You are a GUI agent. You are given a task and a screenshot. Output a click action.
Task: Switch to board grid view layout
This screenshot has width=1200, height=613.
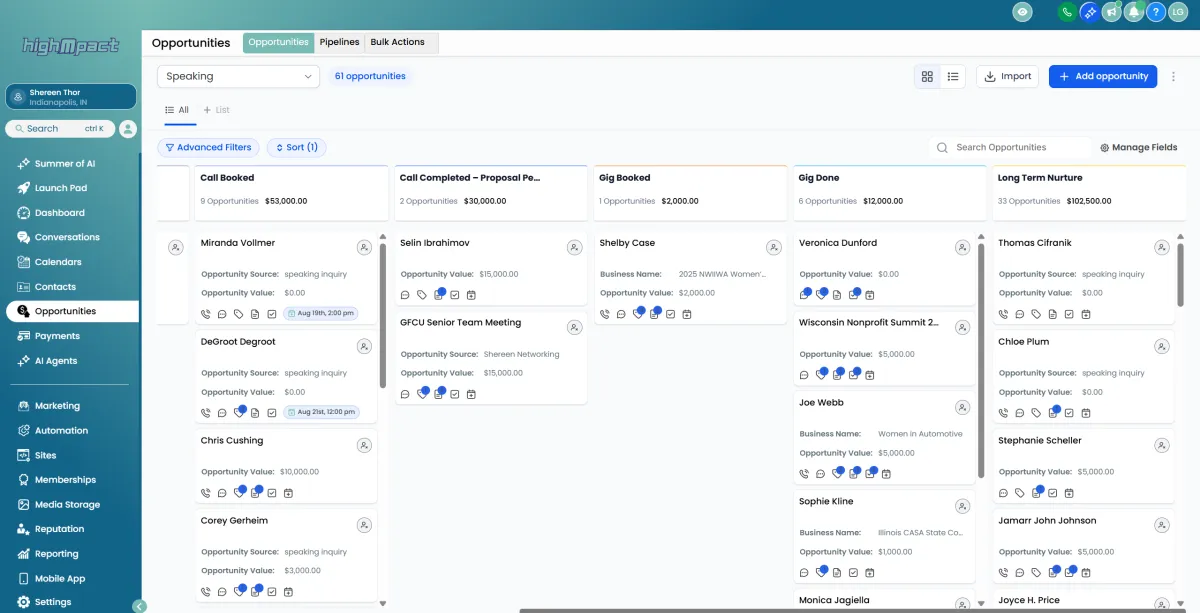point(927,76)
